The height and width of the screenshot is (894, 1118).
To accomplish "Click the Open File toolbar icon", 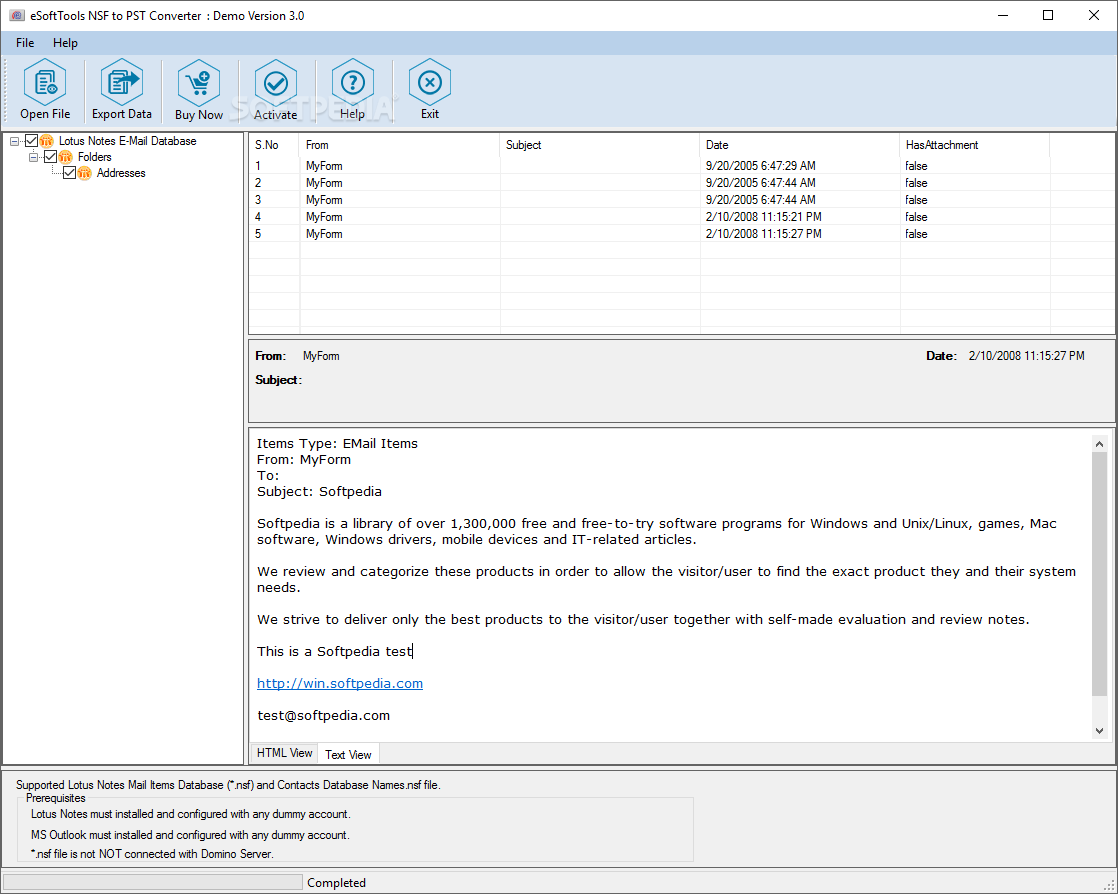I will point(45,82).
